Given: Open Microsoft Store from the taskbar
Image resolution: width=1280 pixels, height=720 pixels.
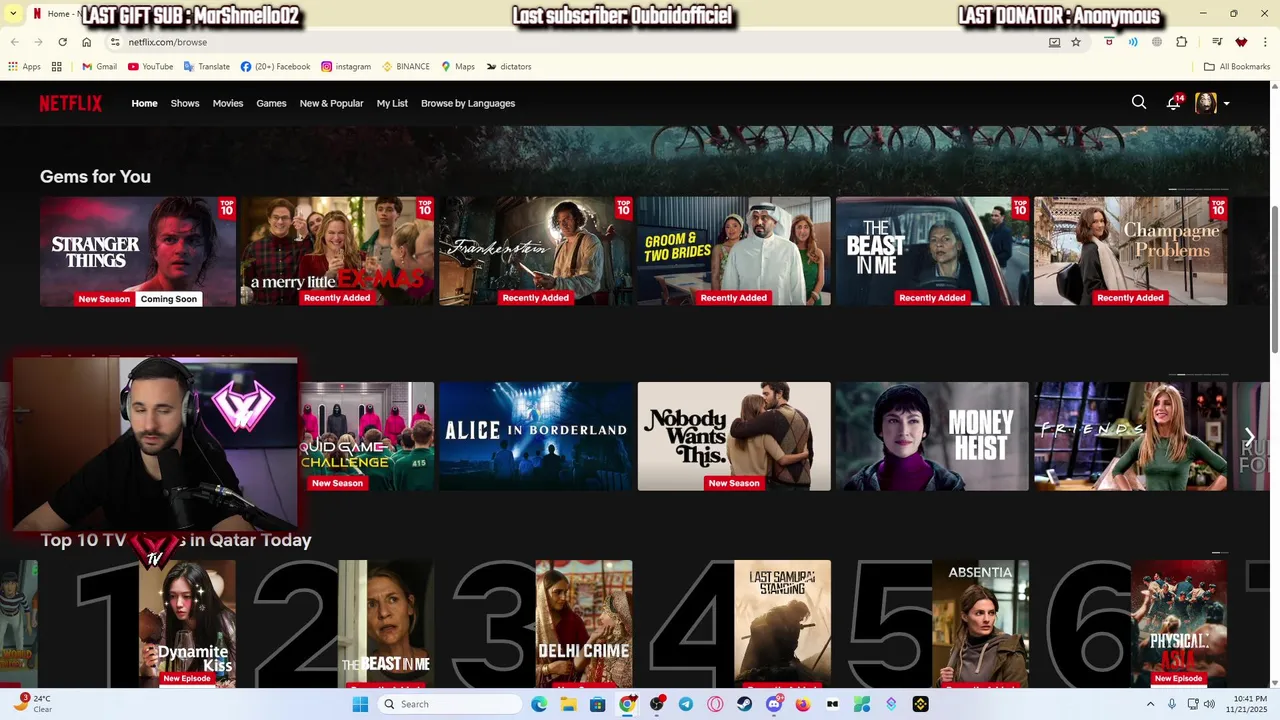Looking at the screenshot, I should [597, 704].
